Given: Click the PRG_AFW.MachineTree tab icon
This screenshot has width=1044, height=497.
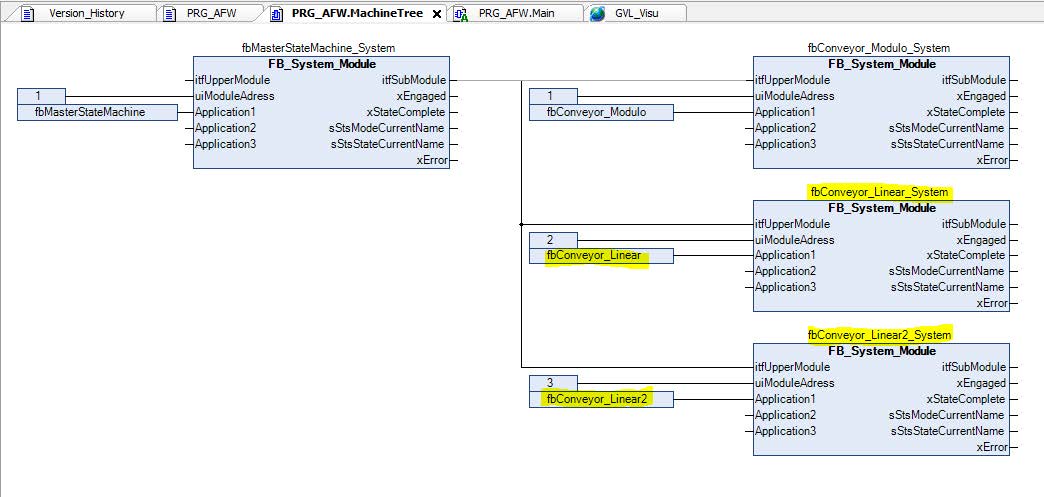Looking at the screenshot, I should point(276,14).
